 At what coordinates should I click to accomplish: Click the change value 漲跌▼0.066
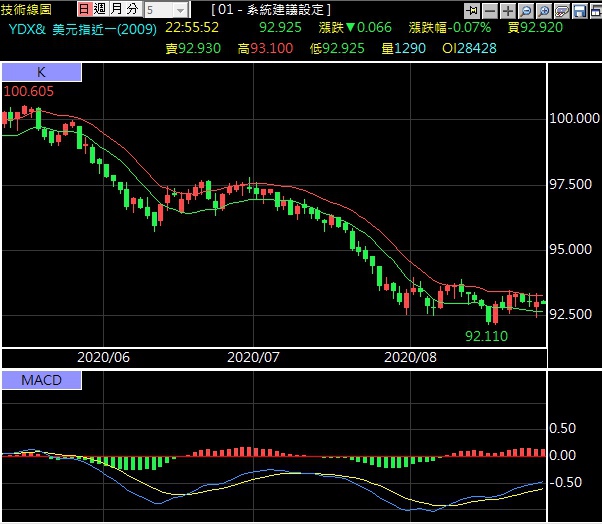tap(355, 27)
